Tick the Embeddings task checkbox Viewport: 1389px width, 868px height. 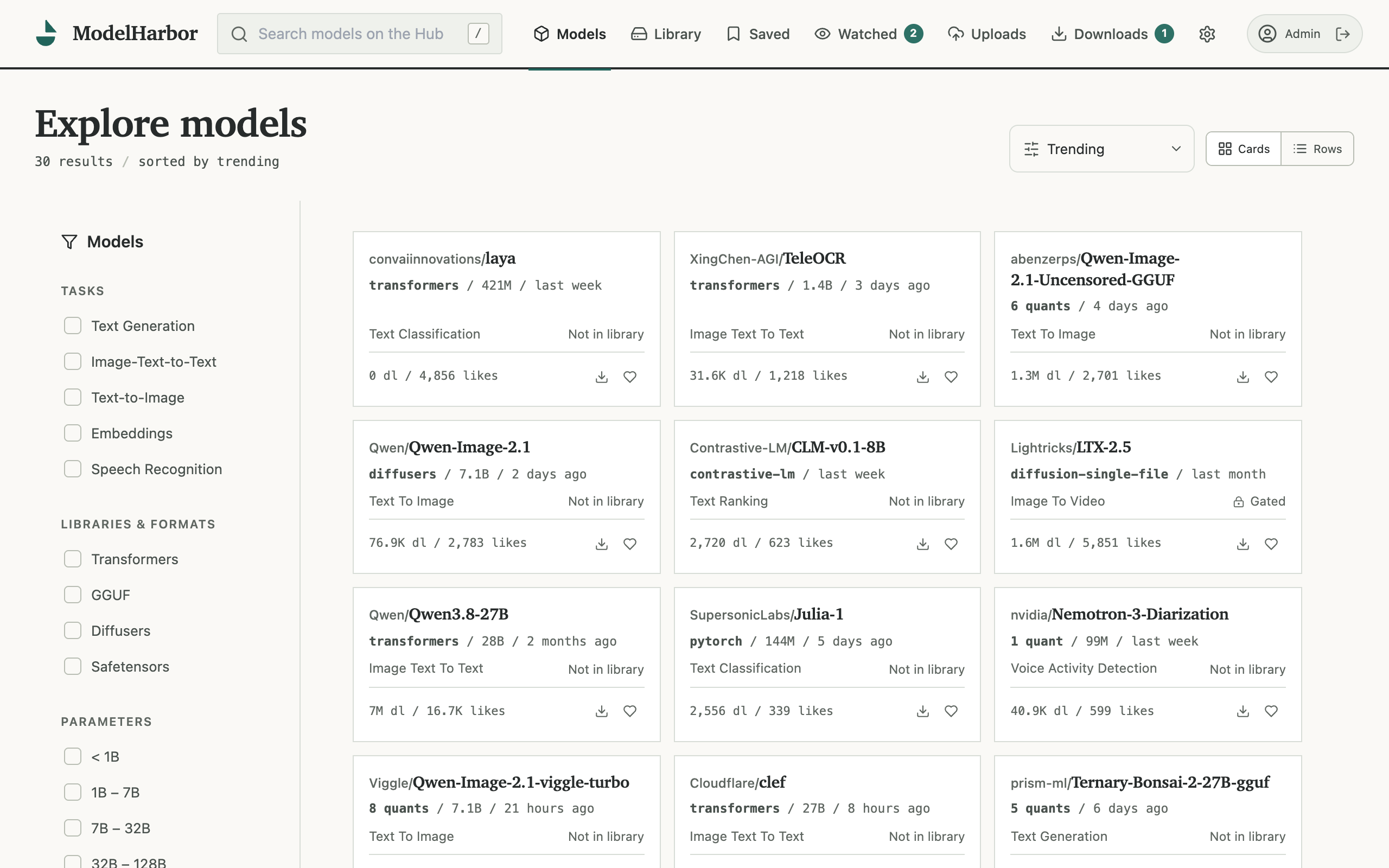[x=72, y=433]
